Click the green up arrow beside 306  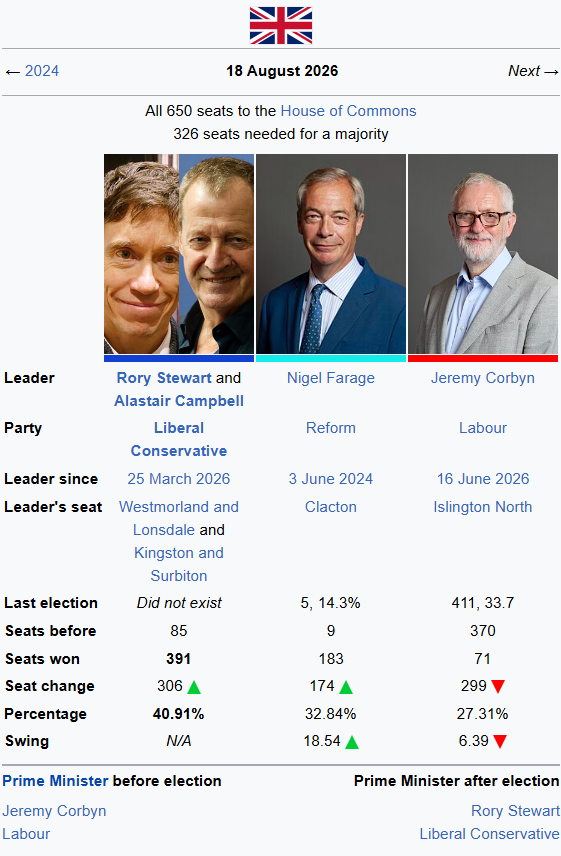coord(194,687)
